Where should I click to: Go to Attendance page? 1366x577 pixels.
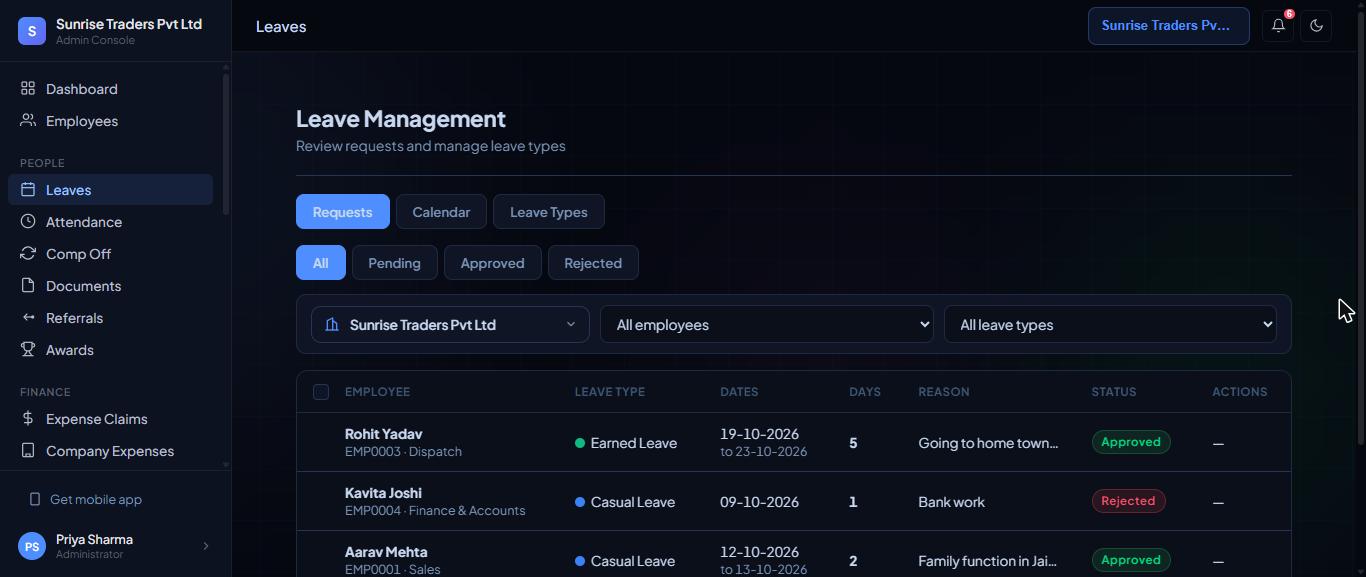click(x=110, y=222)
